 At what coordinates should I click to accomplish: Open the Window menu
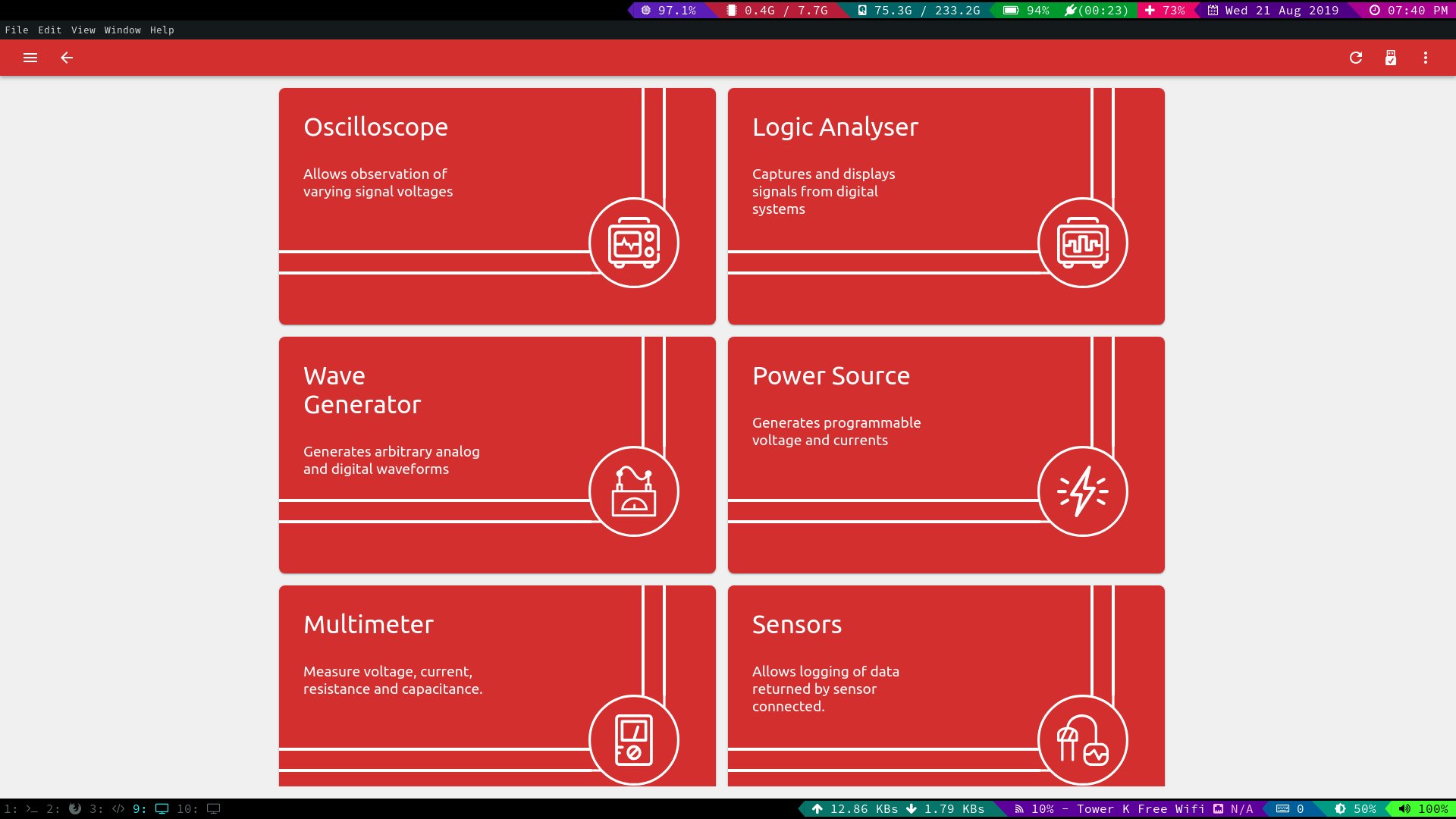coord(123,30)
